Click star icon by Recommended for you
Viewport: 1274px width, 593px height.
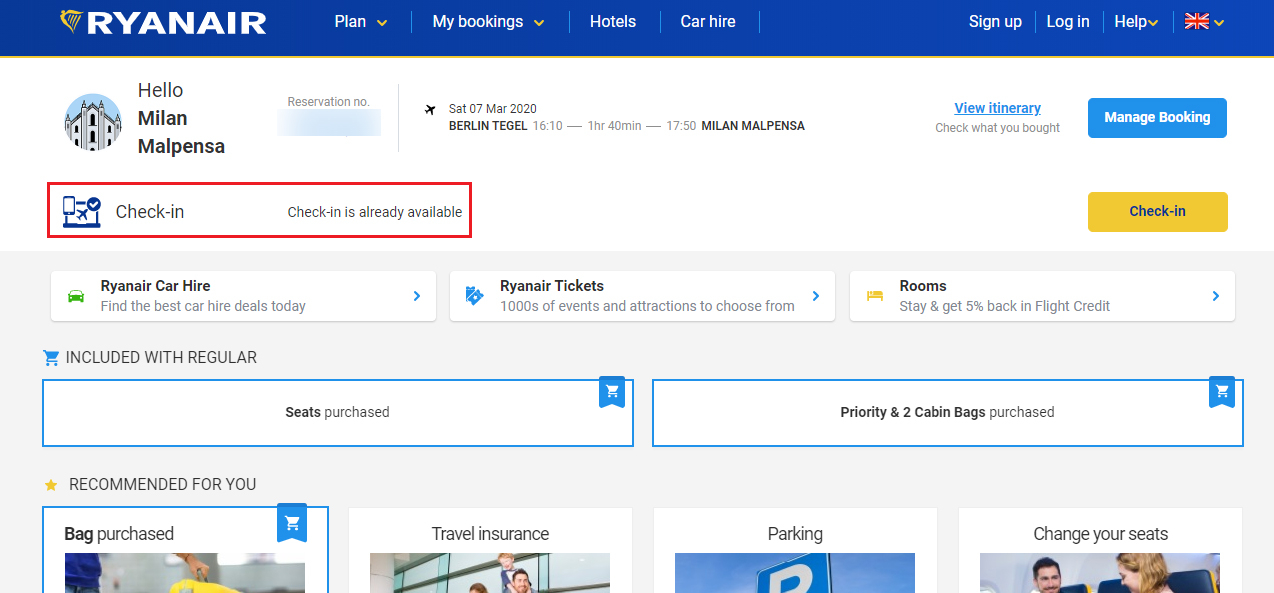[x=51, y=485]
